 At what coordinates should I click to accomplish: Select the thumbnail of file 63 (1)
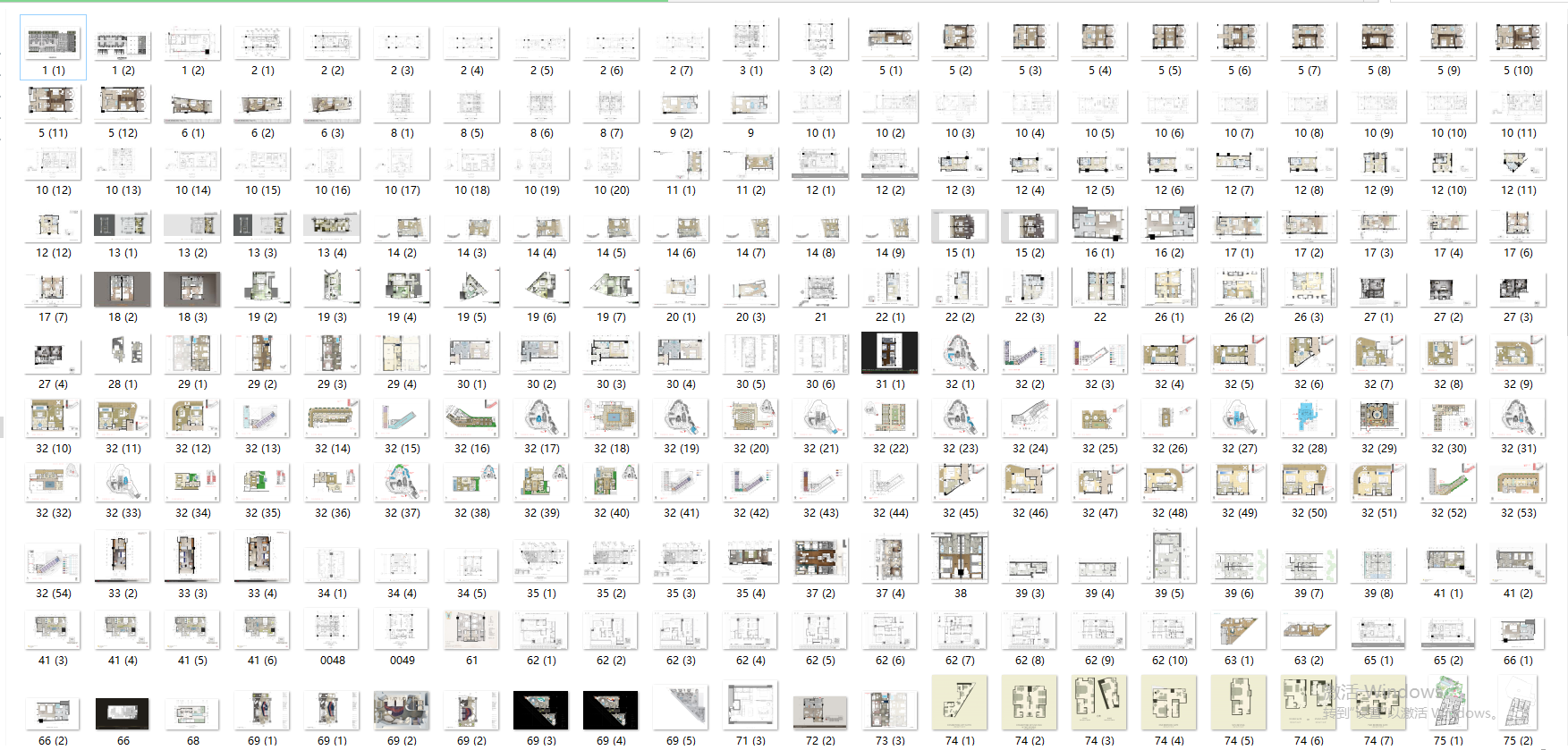(x=1239, y=629)
